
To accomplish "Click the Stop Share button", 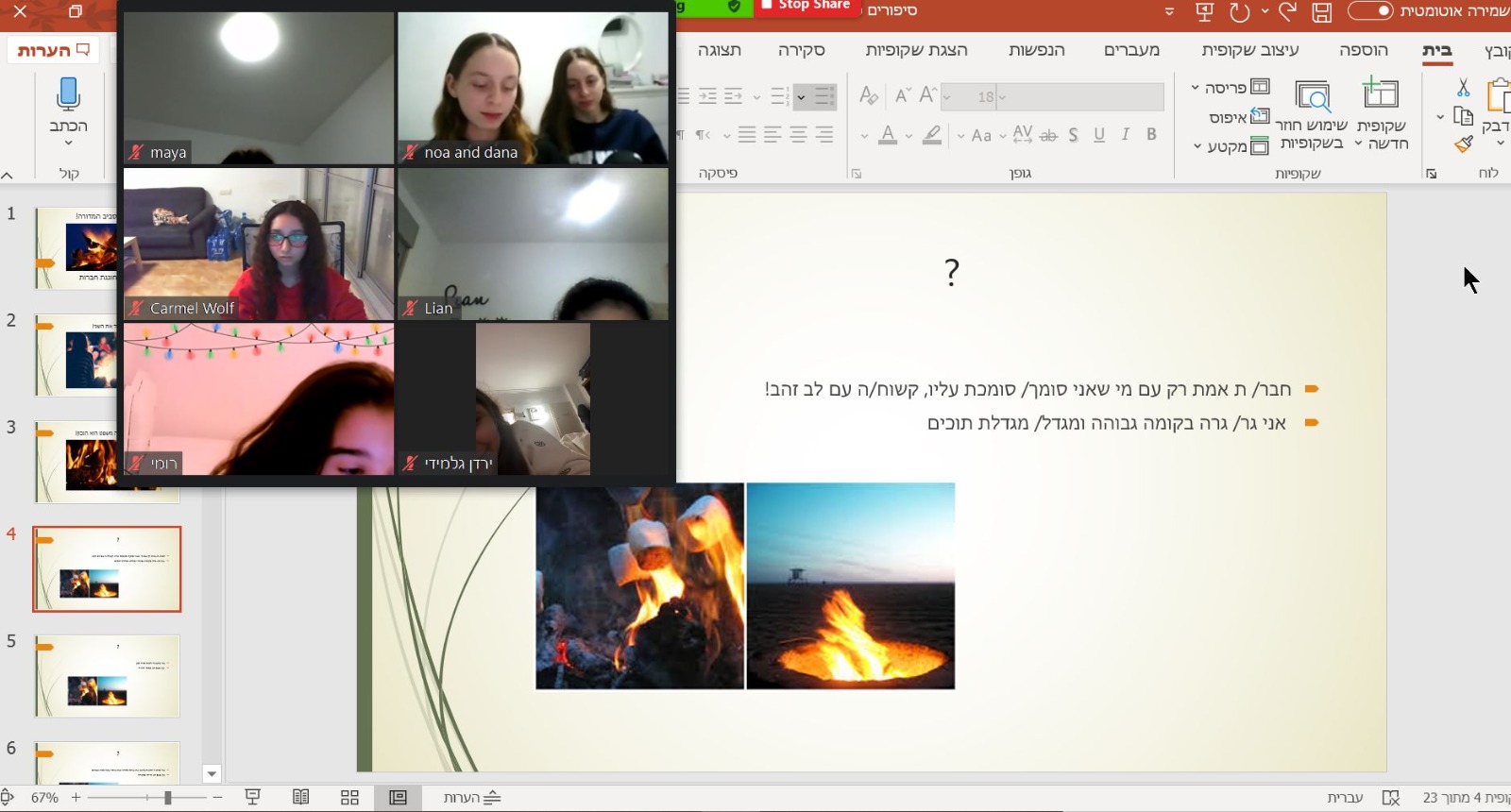I will [806, 7].
